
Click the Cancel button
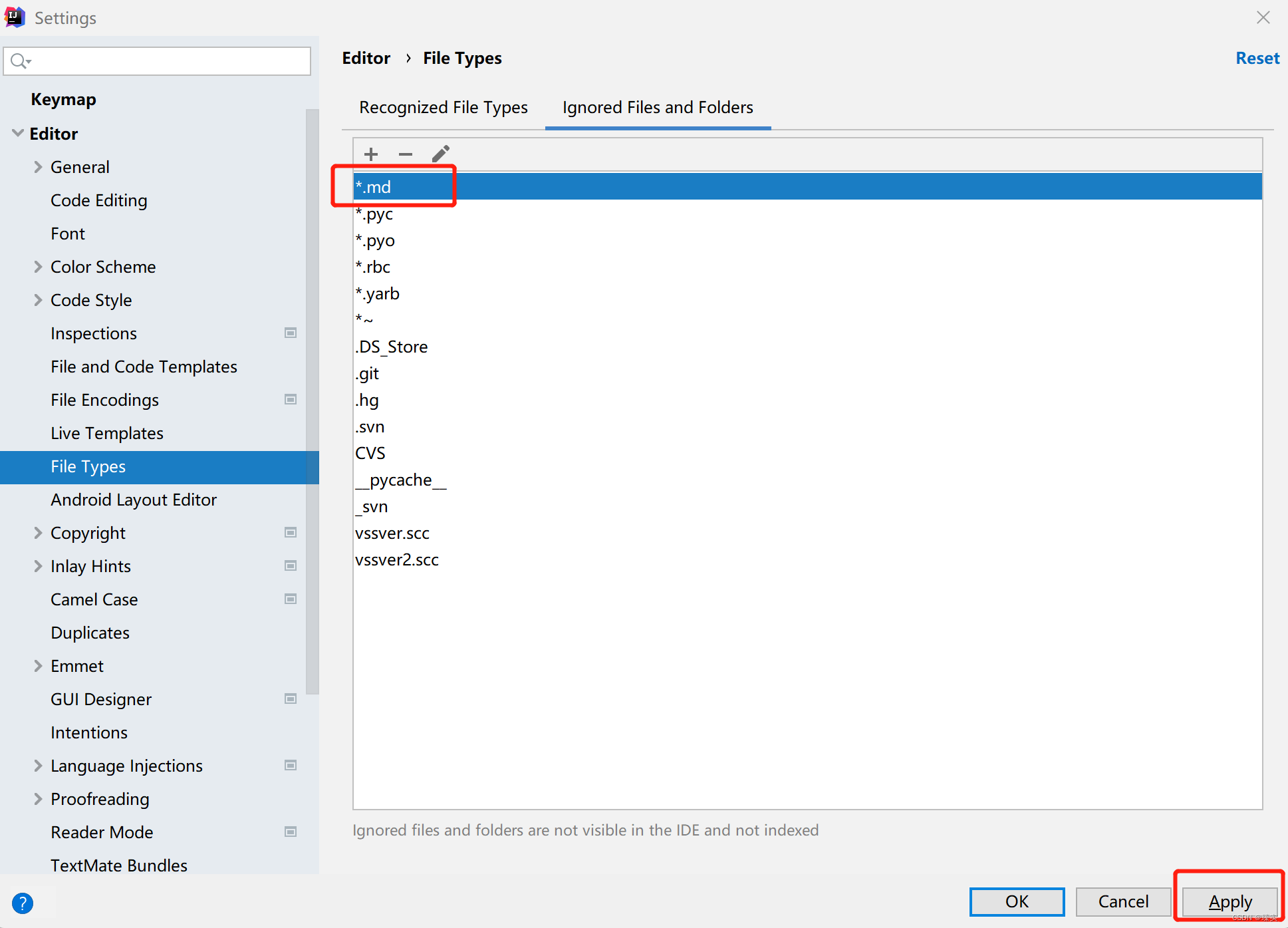click(1123, 901)
